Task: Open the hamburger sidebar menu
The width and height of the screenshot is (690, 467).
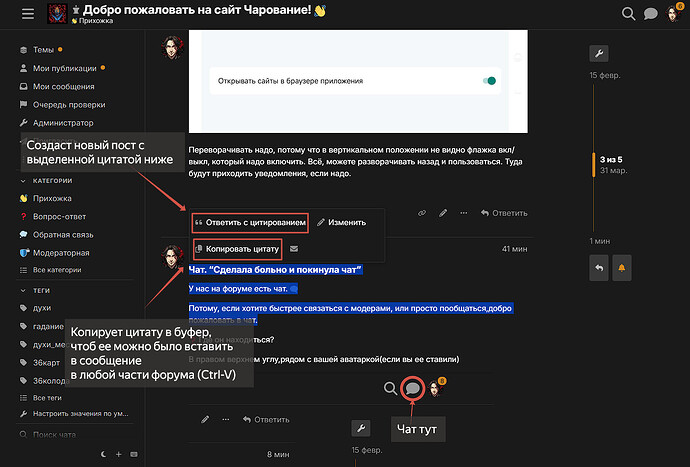Action: pos(28,14)
